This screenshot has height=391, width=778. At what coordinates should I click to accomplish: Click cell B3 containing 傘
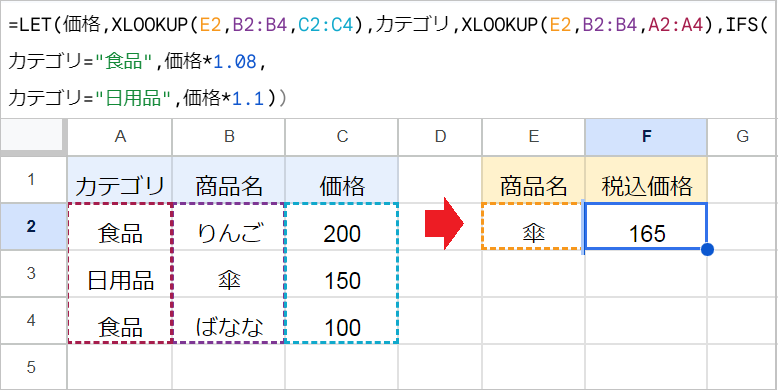(x=229, y=273)
